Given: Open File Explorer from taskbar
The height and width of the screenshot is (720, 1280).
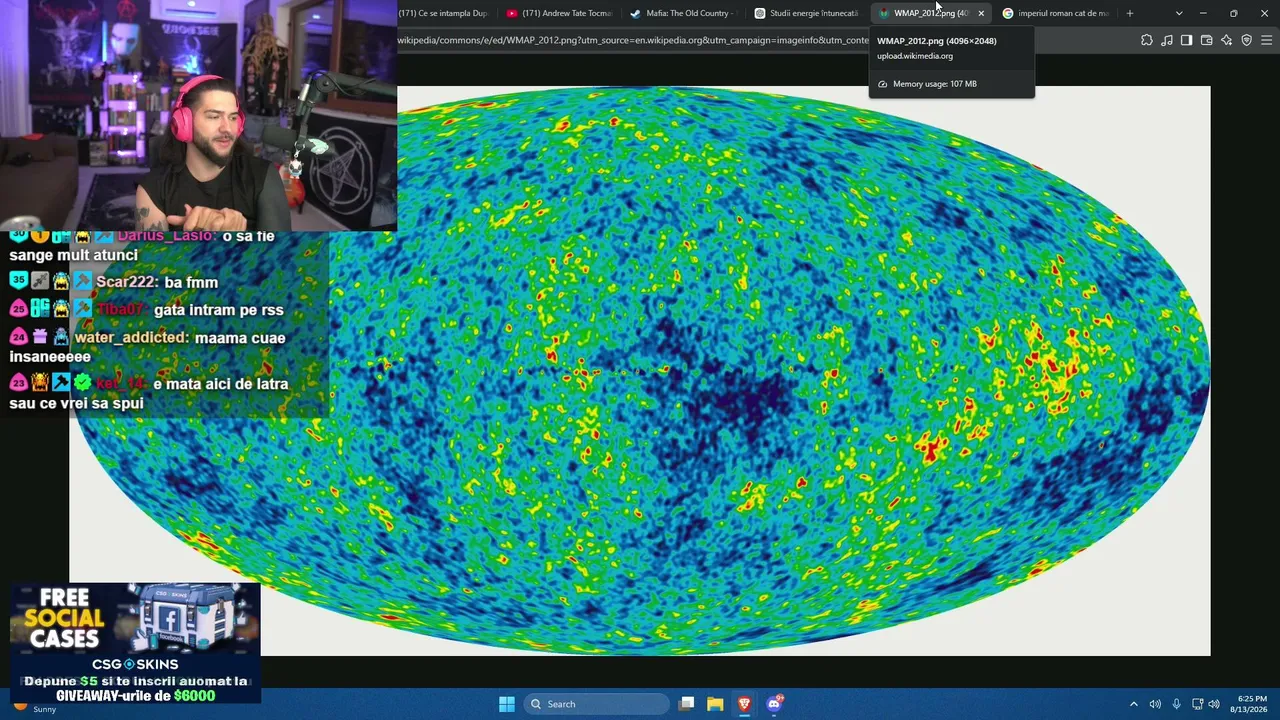Looking at the screenshot, I should tap(715, 704).
